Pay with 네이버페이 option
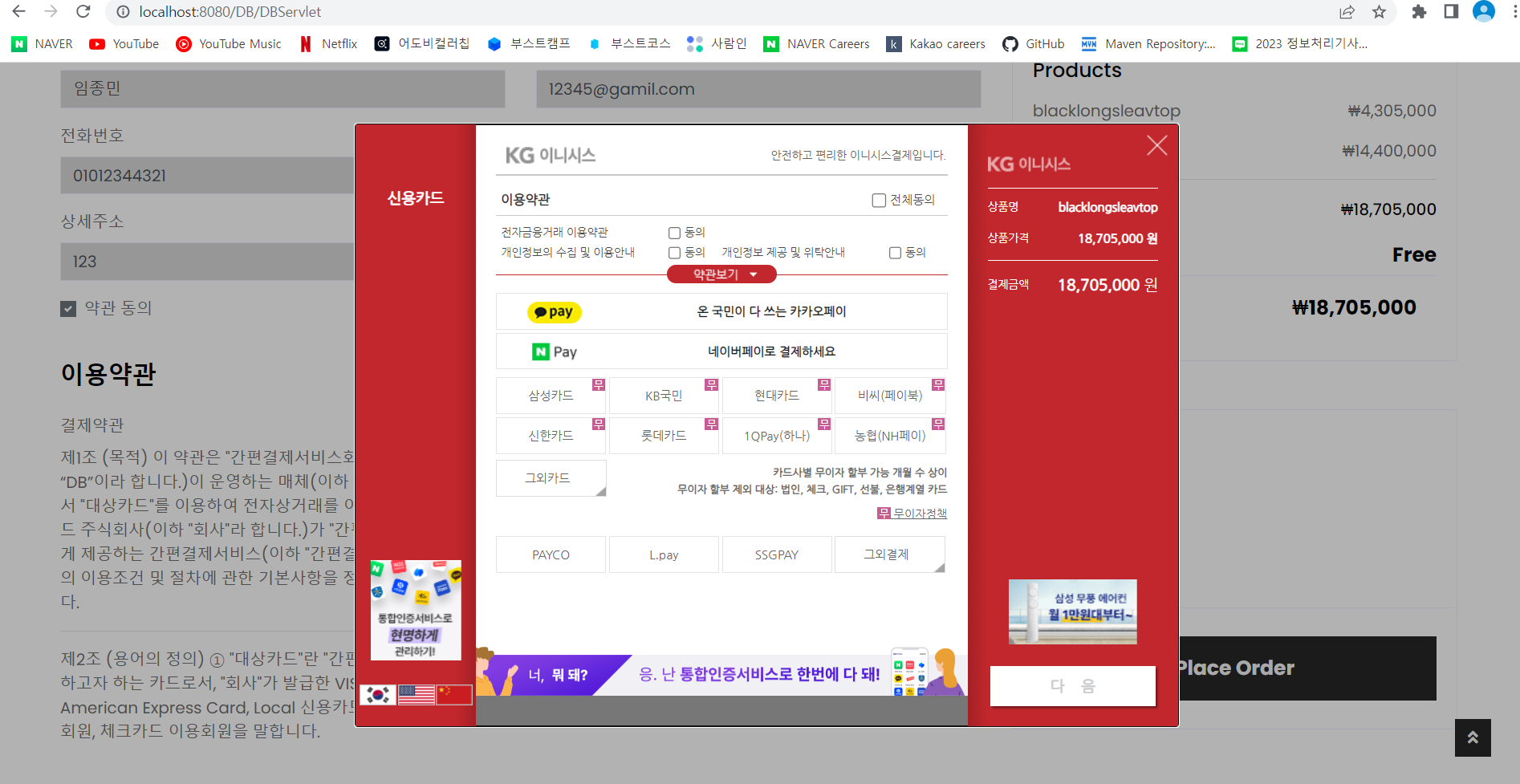This screenshot has width=1520, height=784. (721, 351)
